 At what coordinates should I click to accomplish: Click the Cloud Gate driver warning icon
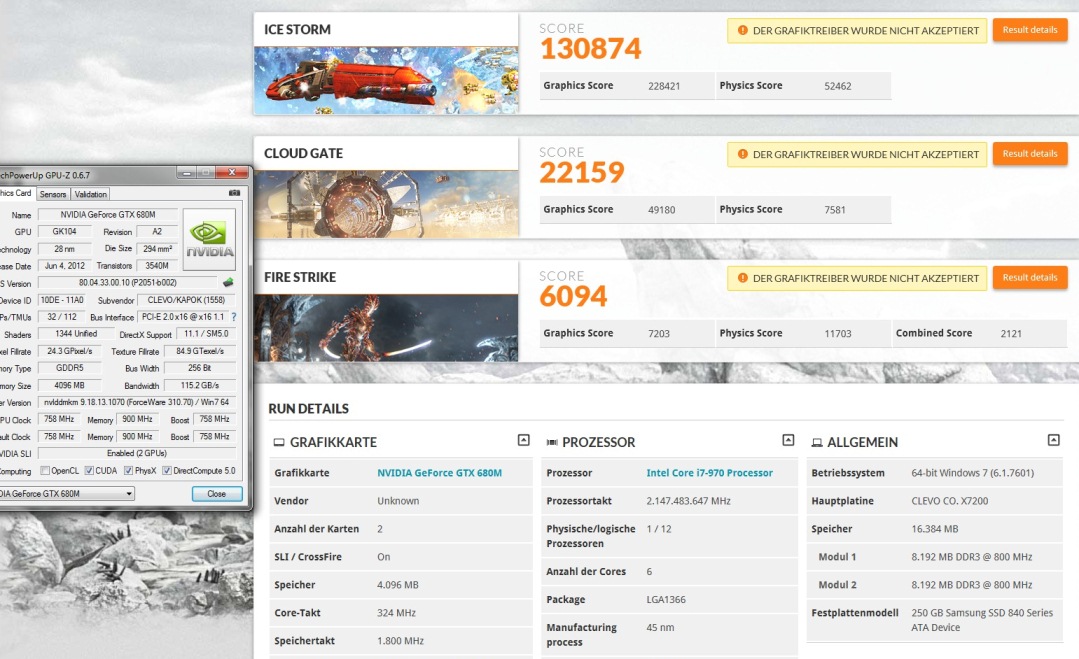tap(743, 154)
